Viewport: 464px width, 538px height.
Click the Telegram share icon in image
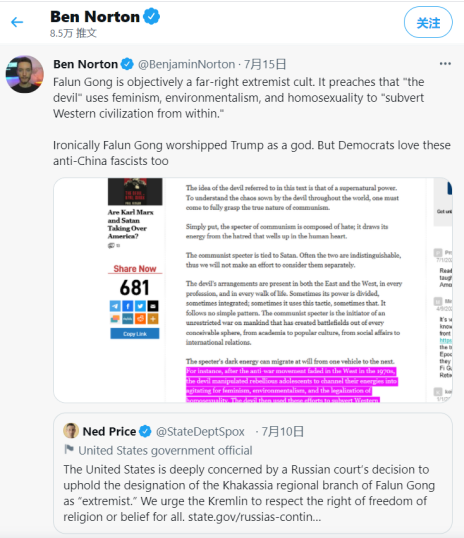coord(115,306)
